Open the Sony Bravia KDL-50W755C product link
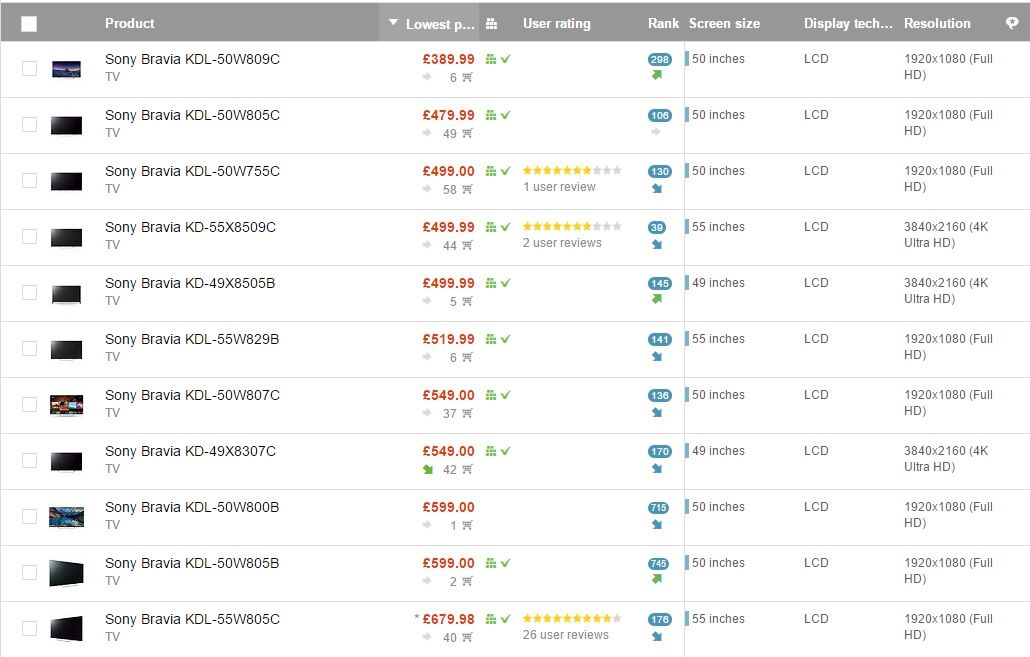Screen dimensions: 1030x657 (192, 171)
